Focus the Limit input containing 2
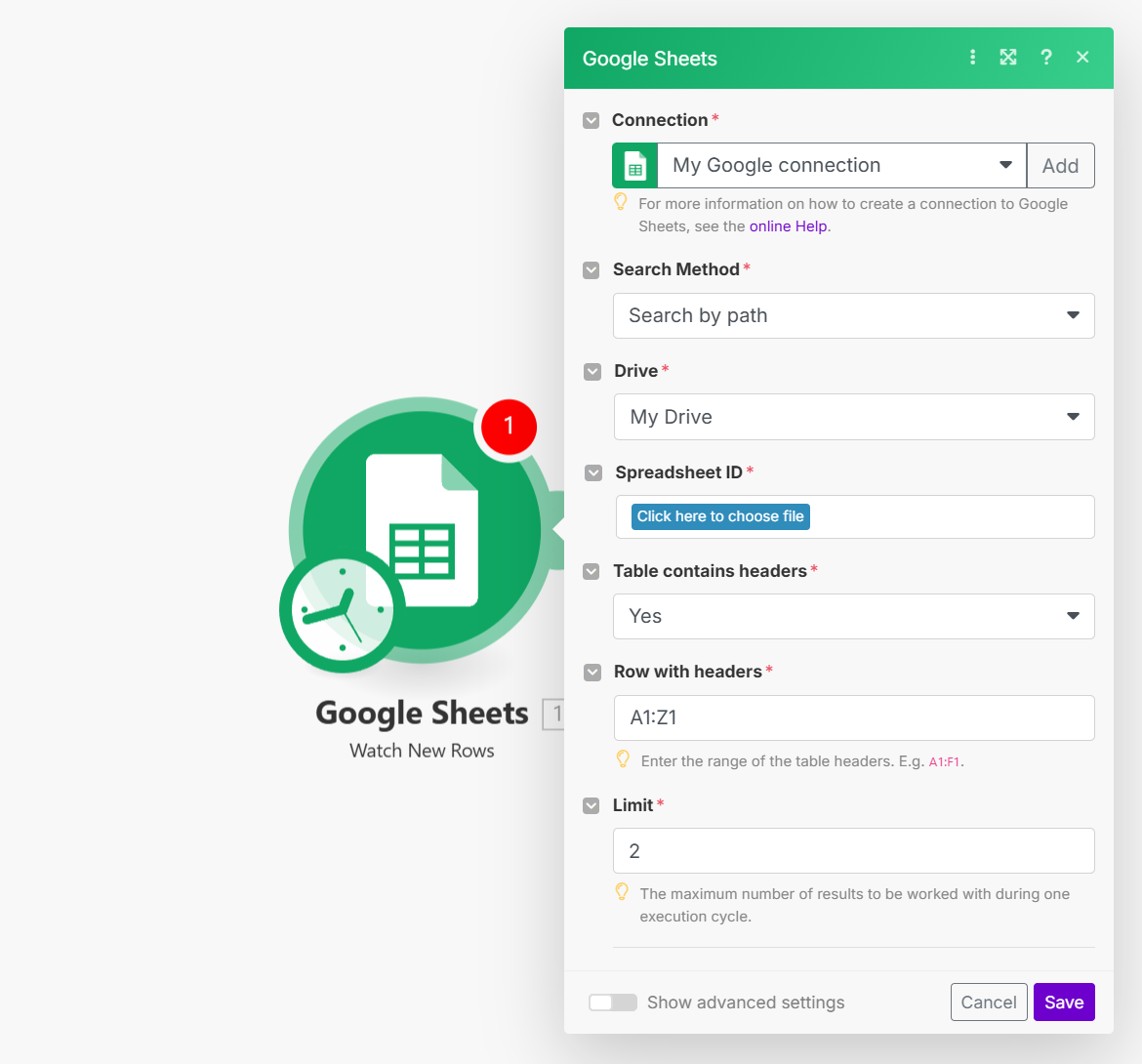The height and width of the screenshot is (1064, 1142). pos(854,850)
